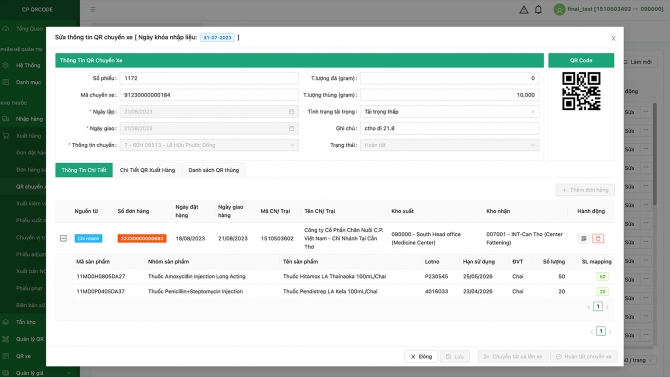Screen dimensions: 670x377
Task: Click product code 11MD0P0405DA37
Action: (100, 292)
